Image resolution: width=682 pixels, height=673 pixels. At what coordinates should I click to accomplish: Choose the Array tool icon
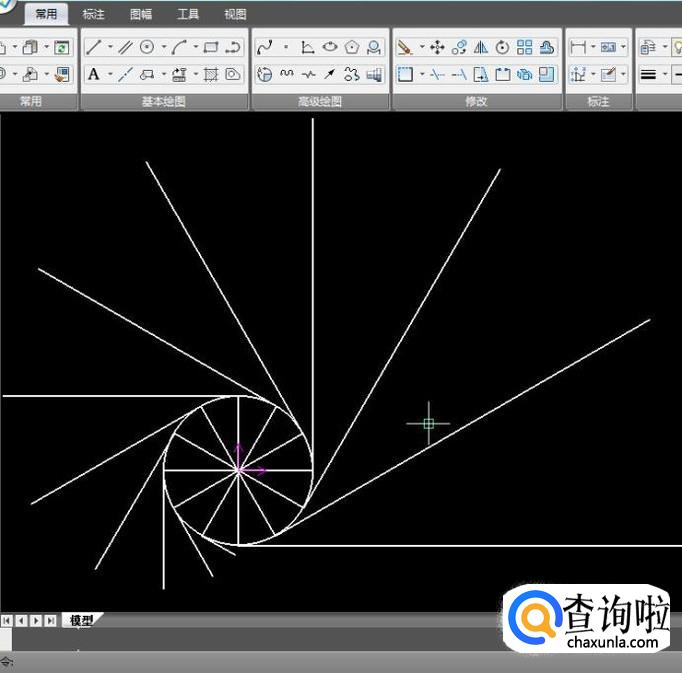click(525, 47)
